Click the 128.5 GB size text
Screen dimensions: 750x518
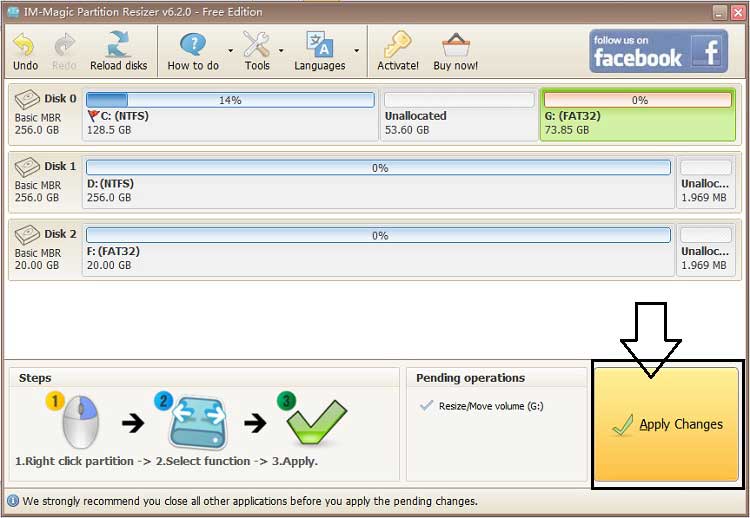(109, 130)
